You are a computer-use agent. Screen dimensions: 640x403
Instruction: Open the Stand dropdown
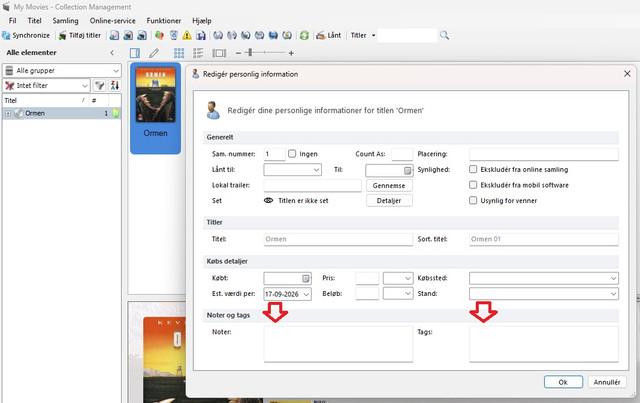tap(544, 294)
